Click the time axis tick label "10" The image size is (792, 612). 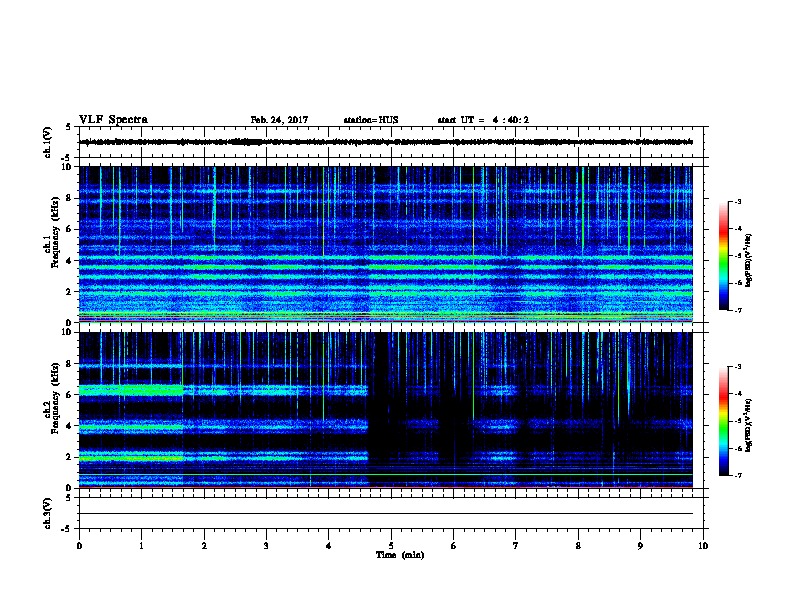703,546
